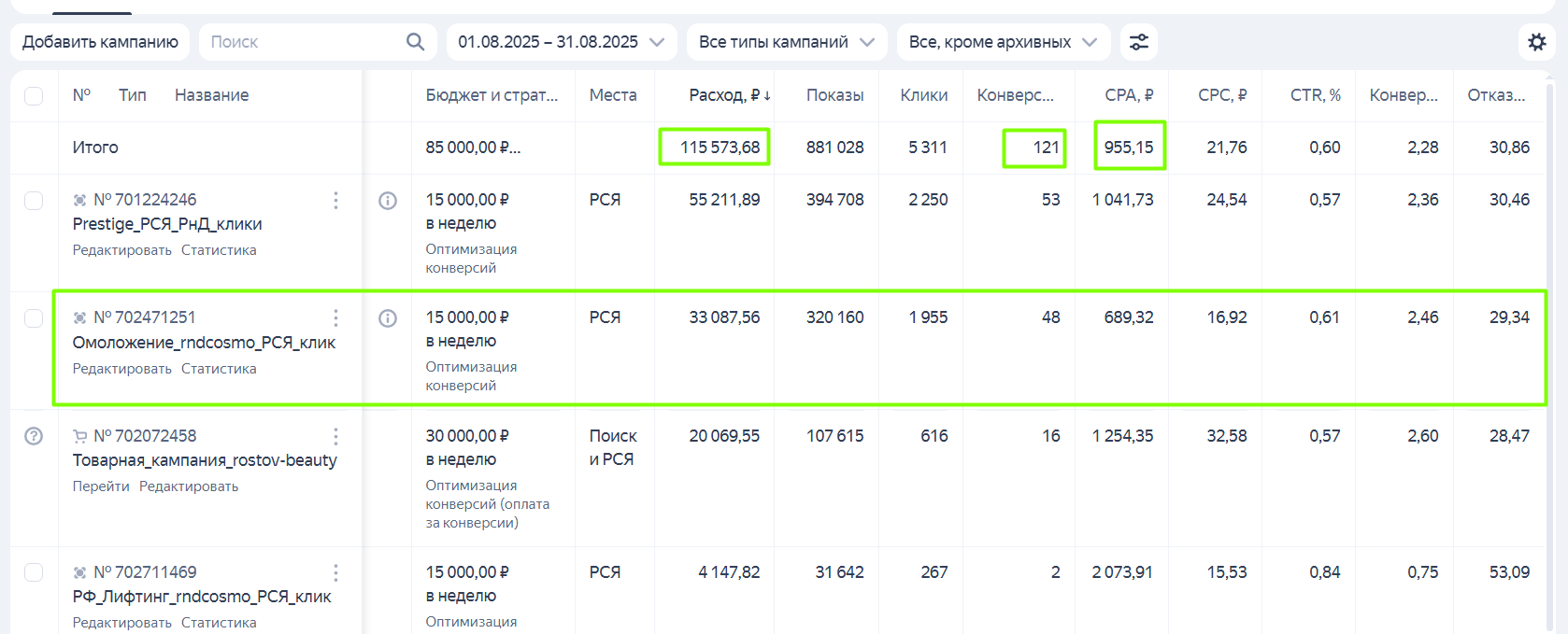Open three-dot menu for campaign 701224246
The image size is (1568, 634).
pyautogui.click(x=335, y=201)
